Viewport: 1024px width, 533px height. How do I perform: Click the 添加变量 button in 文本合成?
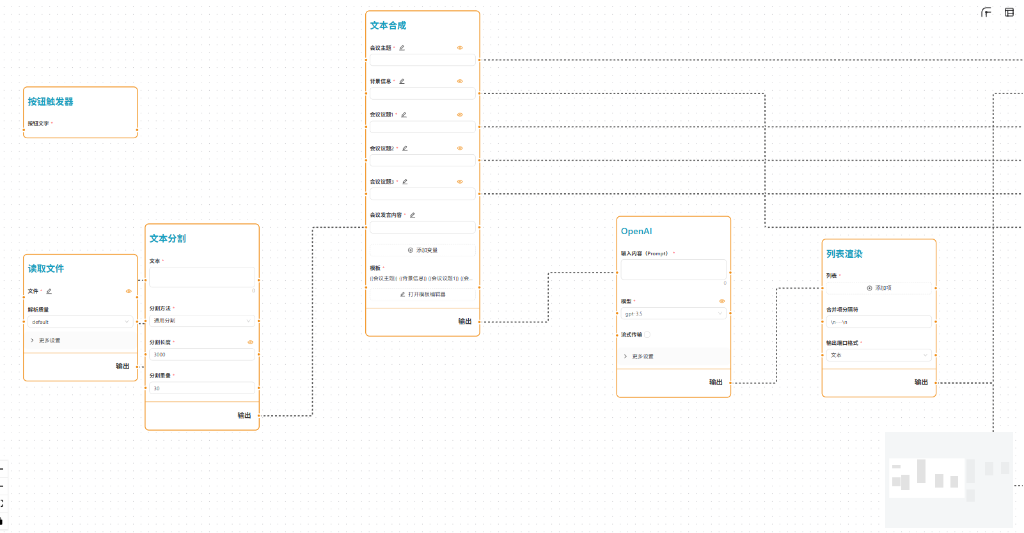422,250
